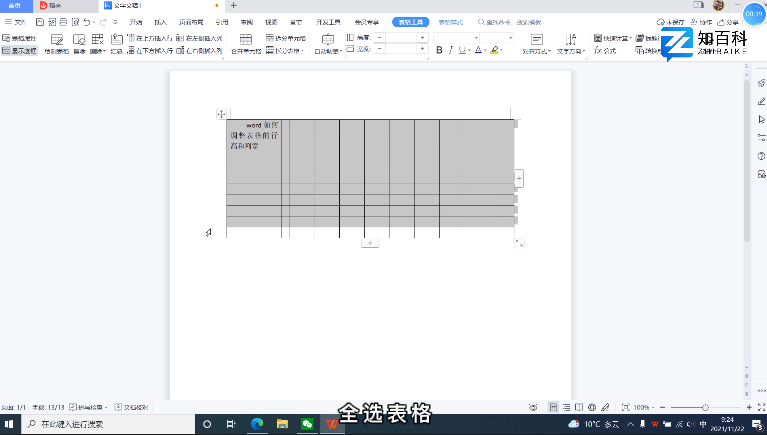This screenshot has width=767, height=435.
Task: Select the table Eraser tool
Action: point(79,44)
